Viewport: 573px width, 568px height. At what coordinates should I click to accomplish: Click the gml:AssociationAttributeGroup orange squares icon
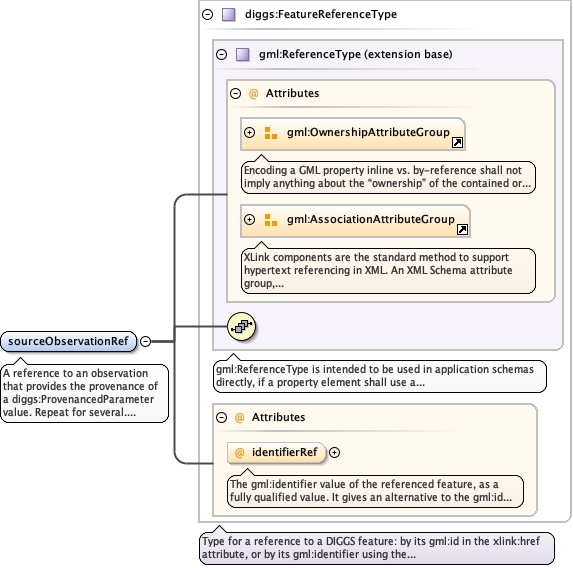tap(270, 220)
